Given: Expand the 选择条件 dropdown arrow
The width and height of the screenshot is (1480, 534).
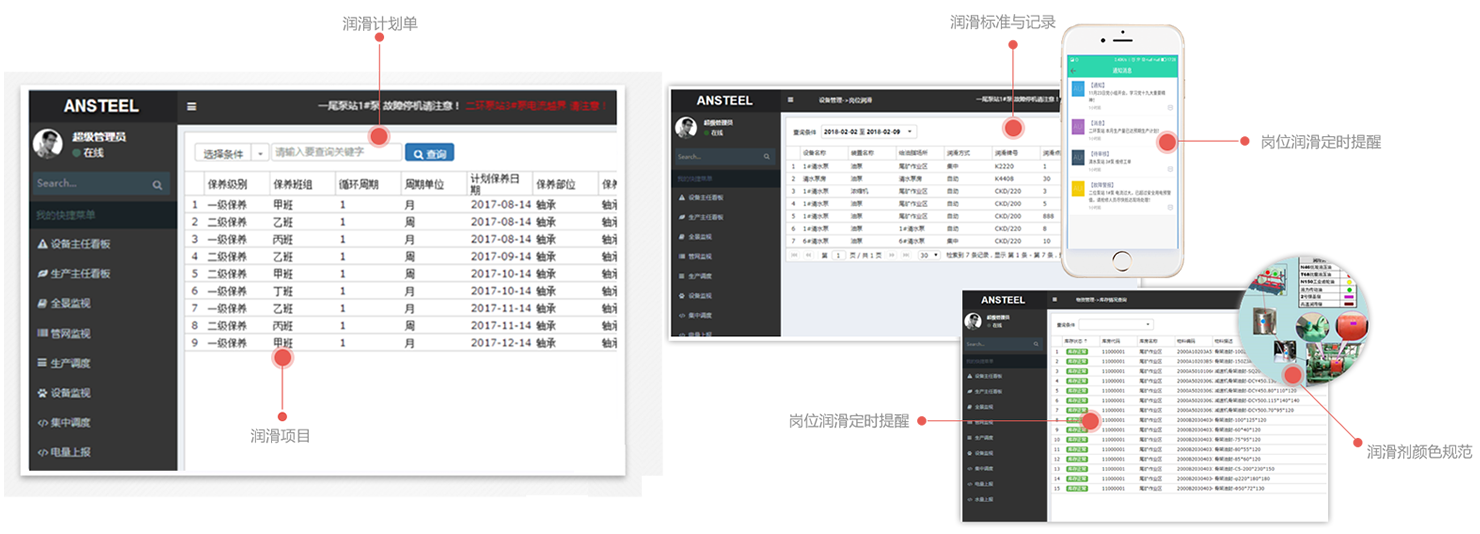Looking at the screenshot, I should click(x=260, y=154).
